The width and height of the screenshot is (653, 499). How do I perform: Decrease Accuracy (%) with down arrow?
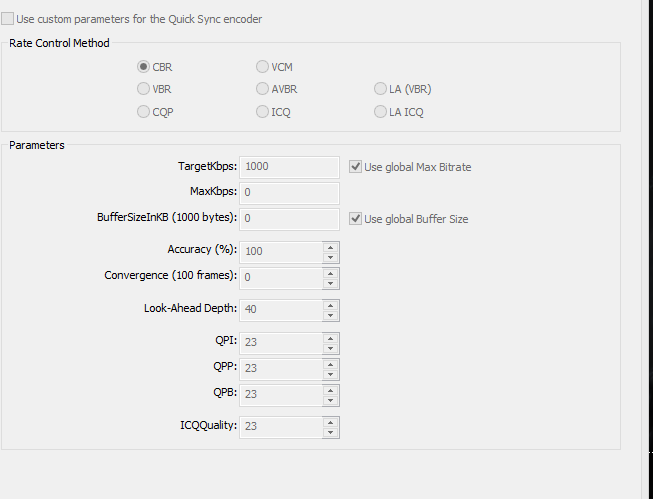pyautogui.click(x=330, y=257)
